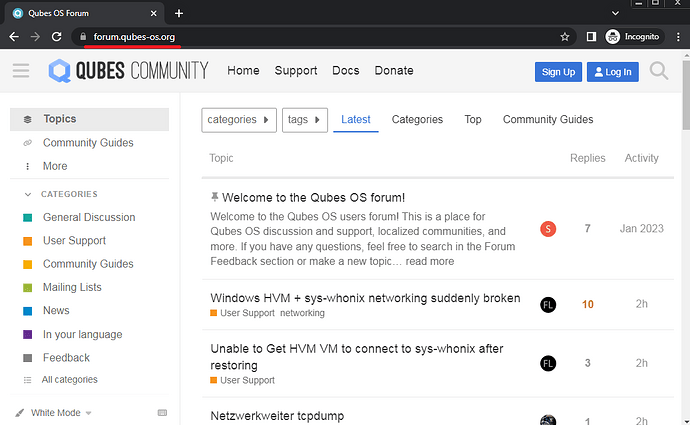The width and height of the screenshot is (690, 425).
Task: Open the Feedback category
Action: click(x=66, y=358)
